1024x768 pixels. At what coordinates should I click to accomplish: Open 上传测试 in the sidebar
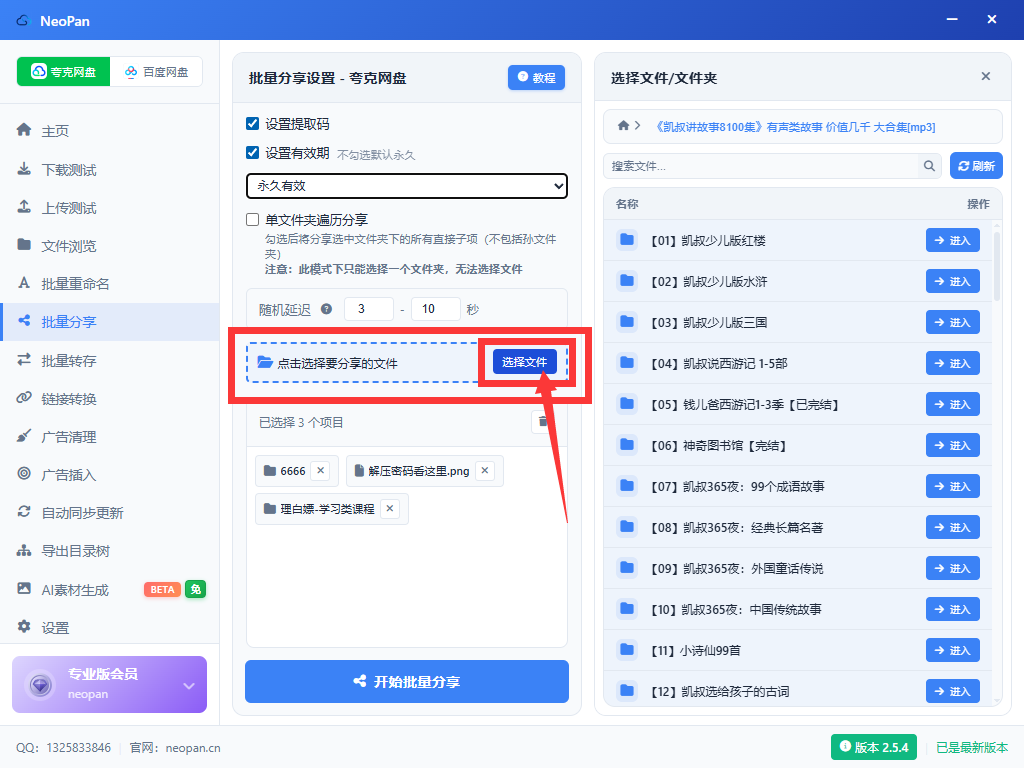pyautogui.click(x=110, y=208)
